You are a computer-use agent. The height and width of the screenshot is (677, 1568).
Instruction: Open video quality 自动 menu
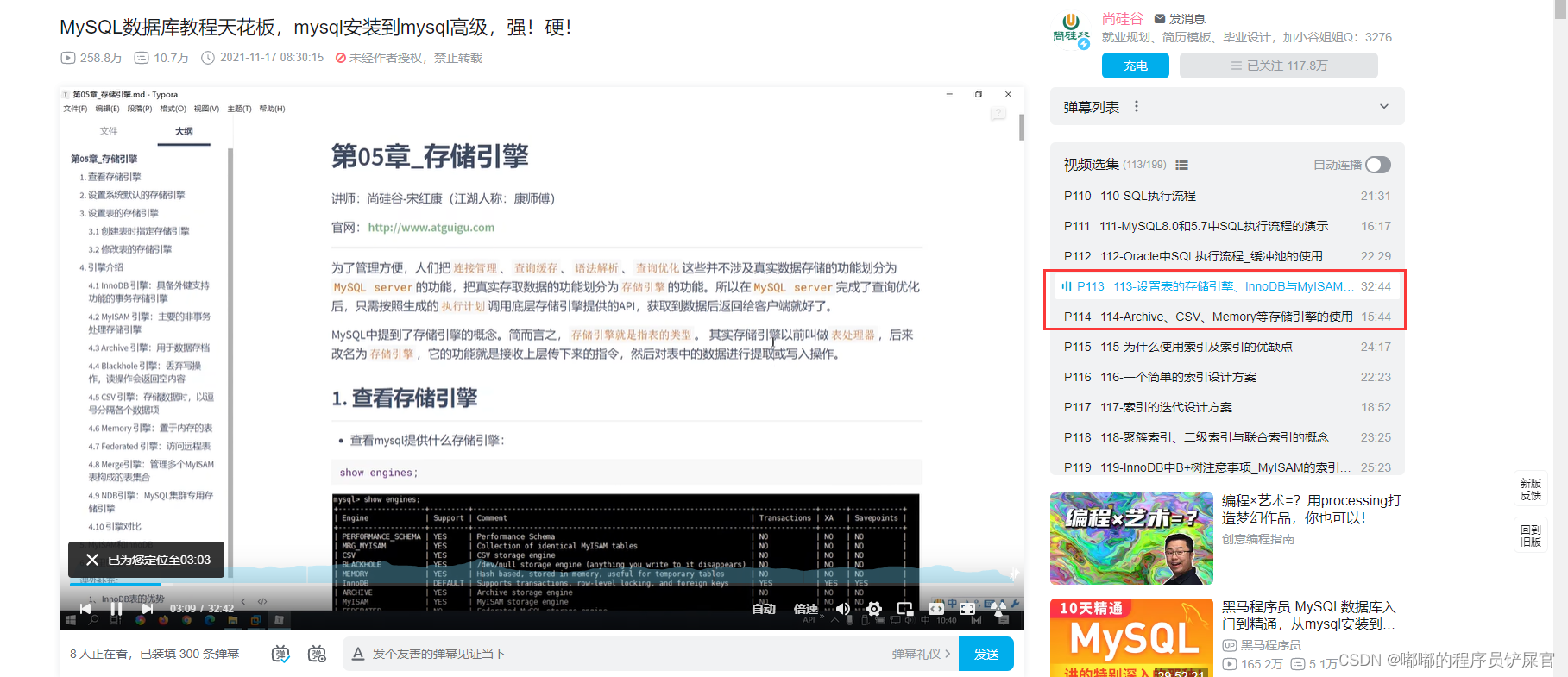point(764,609)
